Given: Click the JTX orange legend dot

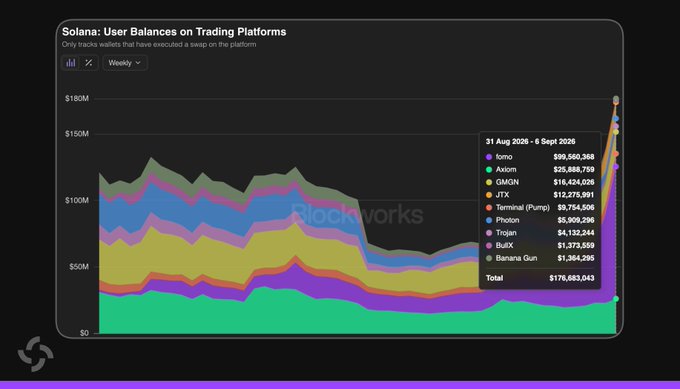Looking at the screenshot, I should point(489,195).
